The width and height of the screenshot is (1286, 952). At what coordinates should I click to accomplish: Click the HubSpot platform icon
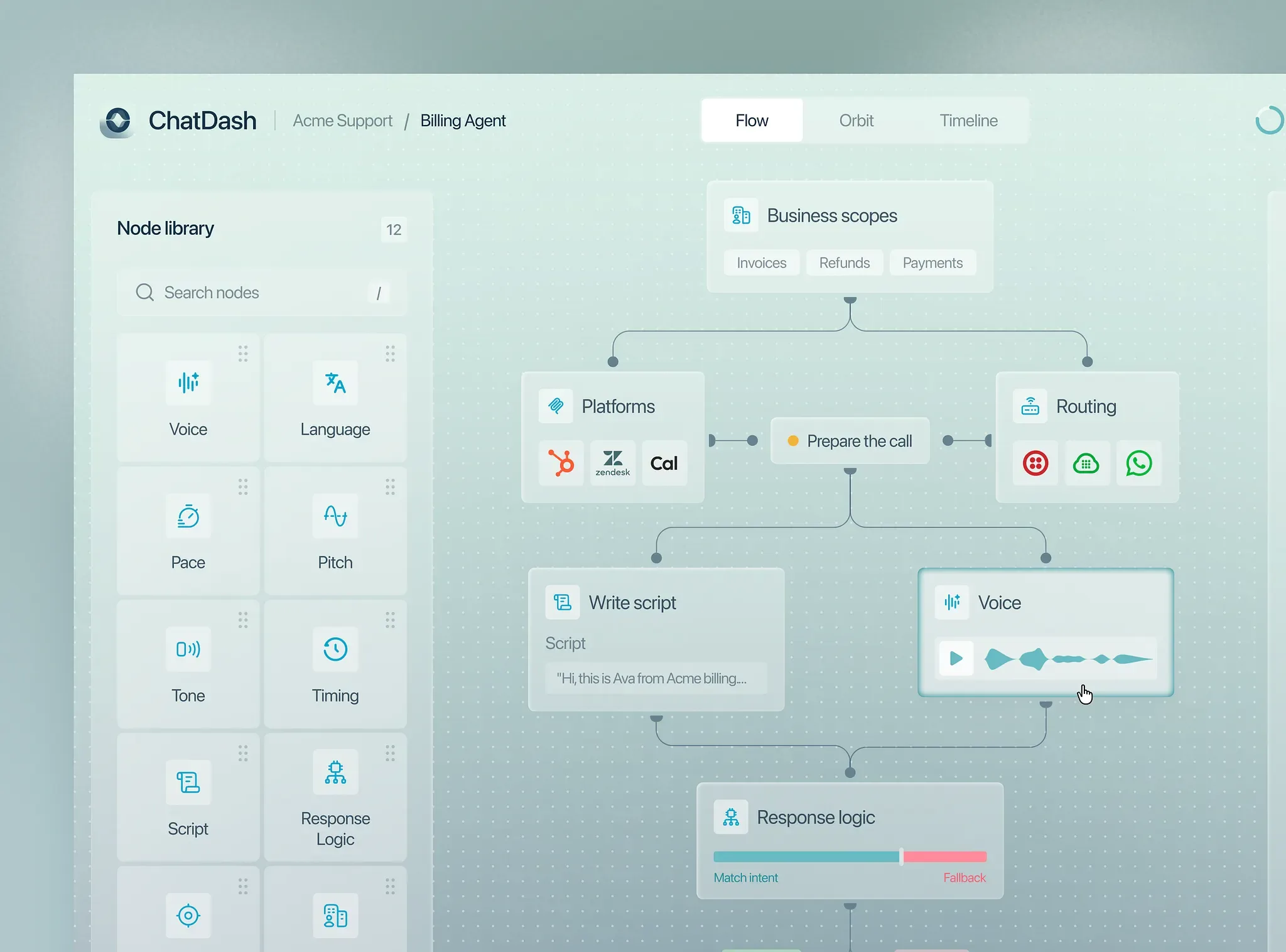pyautogui.click(x=561, y=463)
